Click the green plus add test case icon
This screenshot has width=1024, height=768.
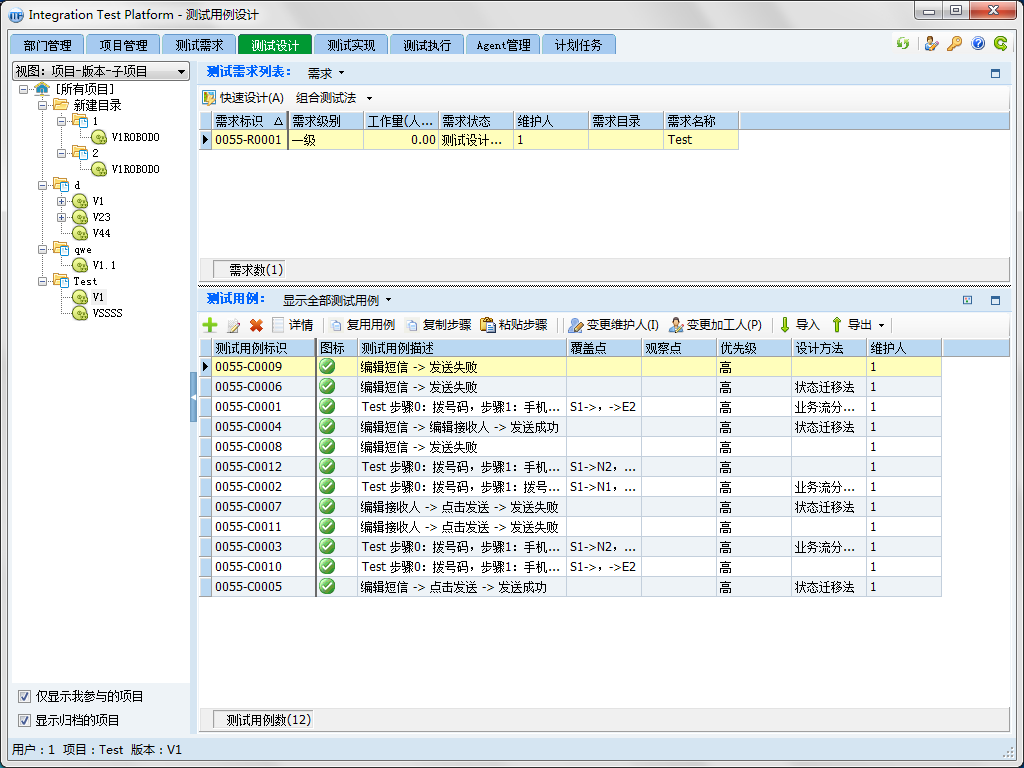[x=210, y=325]
